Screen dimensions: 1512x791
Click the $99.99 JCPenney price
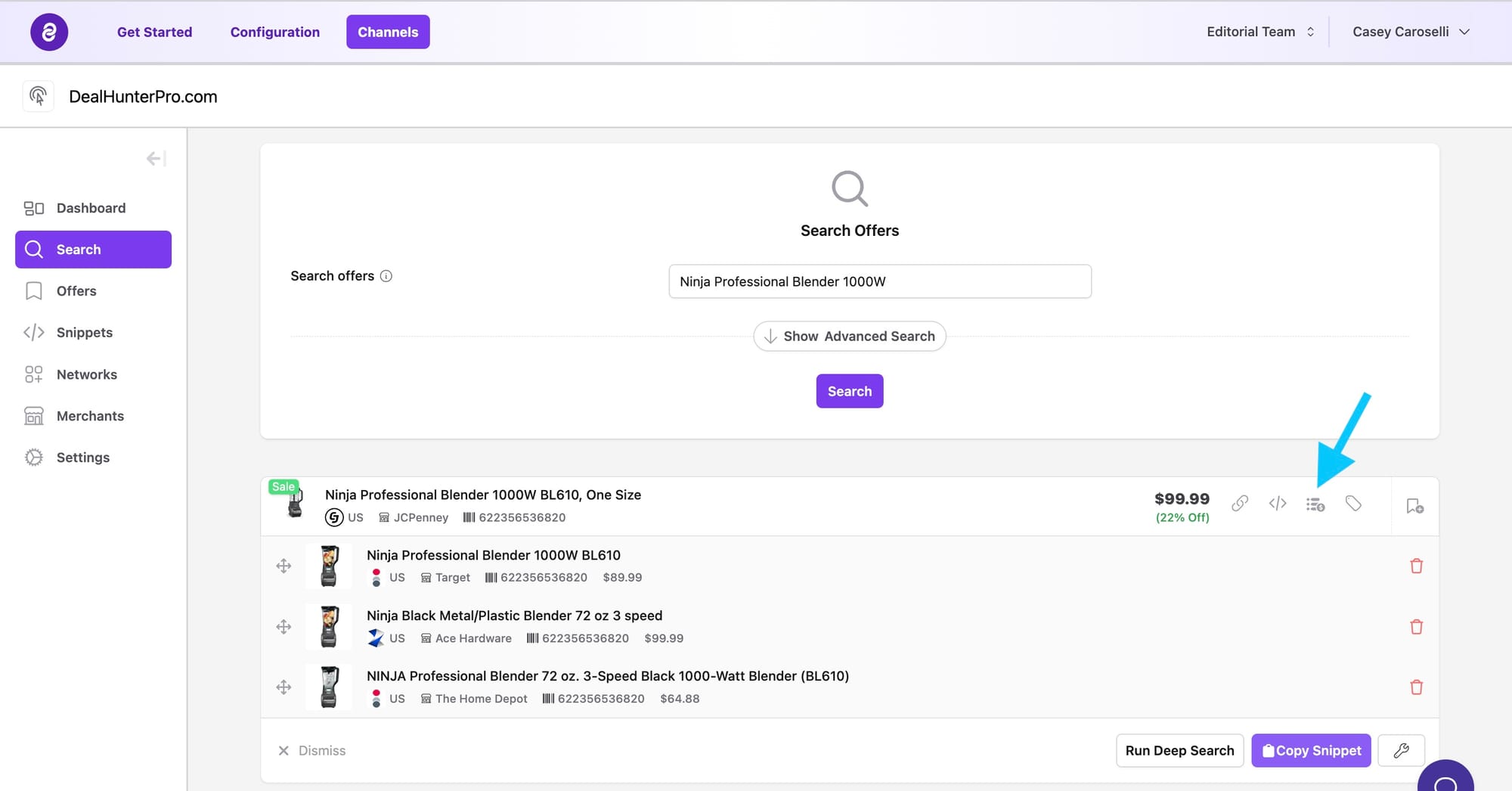[1182, 499]
